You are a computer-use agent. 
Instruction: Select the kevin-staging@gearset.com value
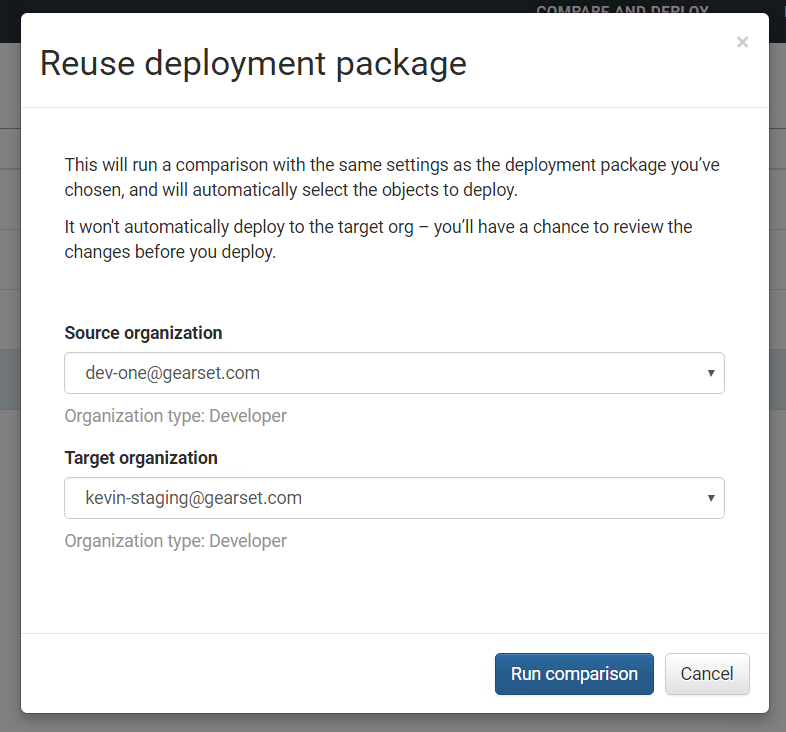(194, 498)
